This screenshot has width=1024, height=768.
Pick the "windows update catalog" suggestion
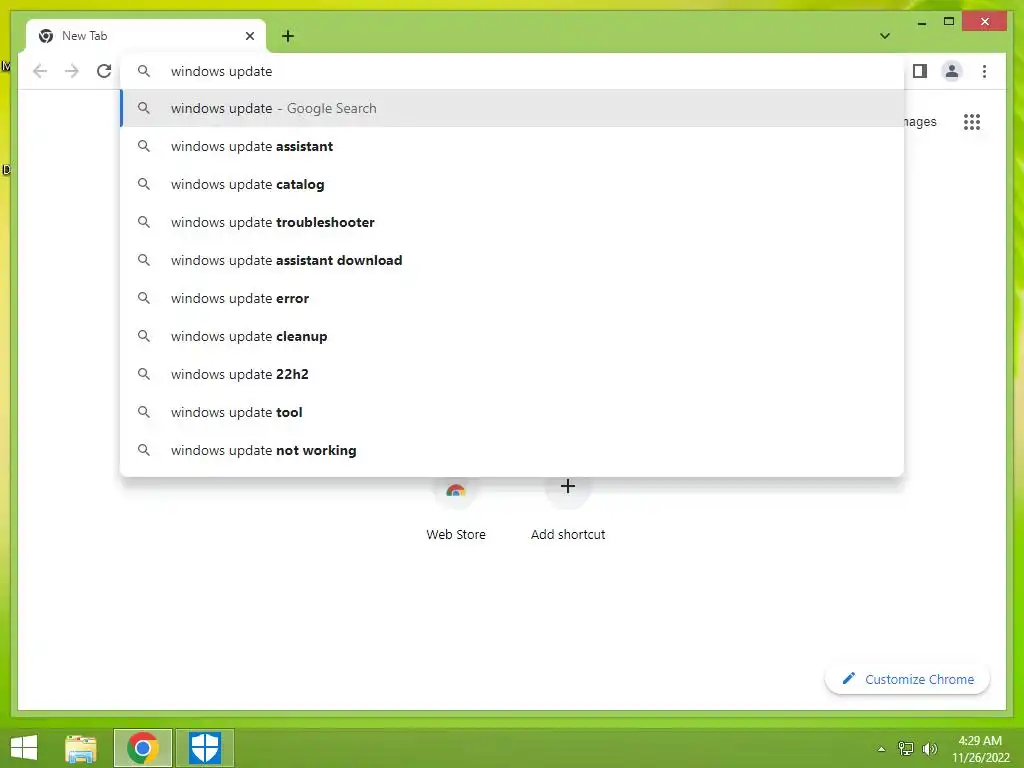(x=512, y=184)
